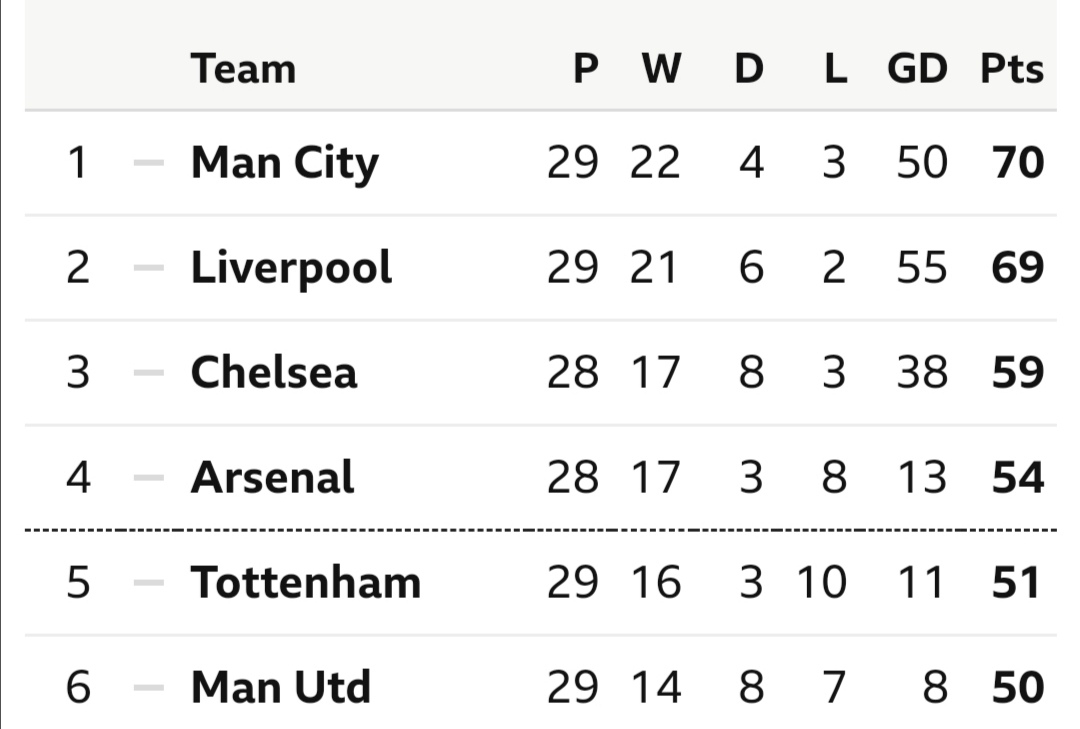Click the no-movement dash icon beside Arsenal
Screen dimensions: 1080x729
149,478
